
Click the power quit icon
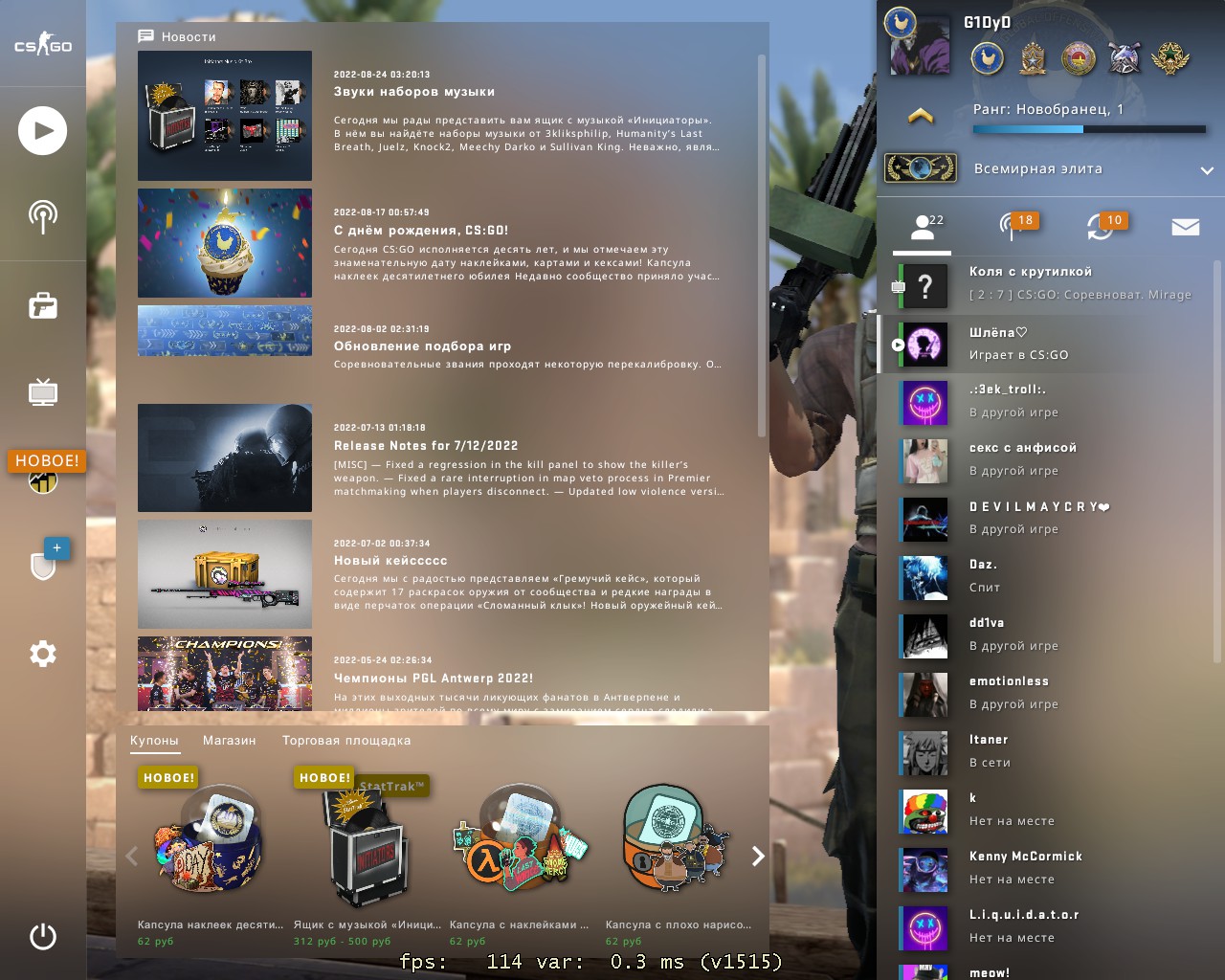pyautogui.click(x=43, y=936)
